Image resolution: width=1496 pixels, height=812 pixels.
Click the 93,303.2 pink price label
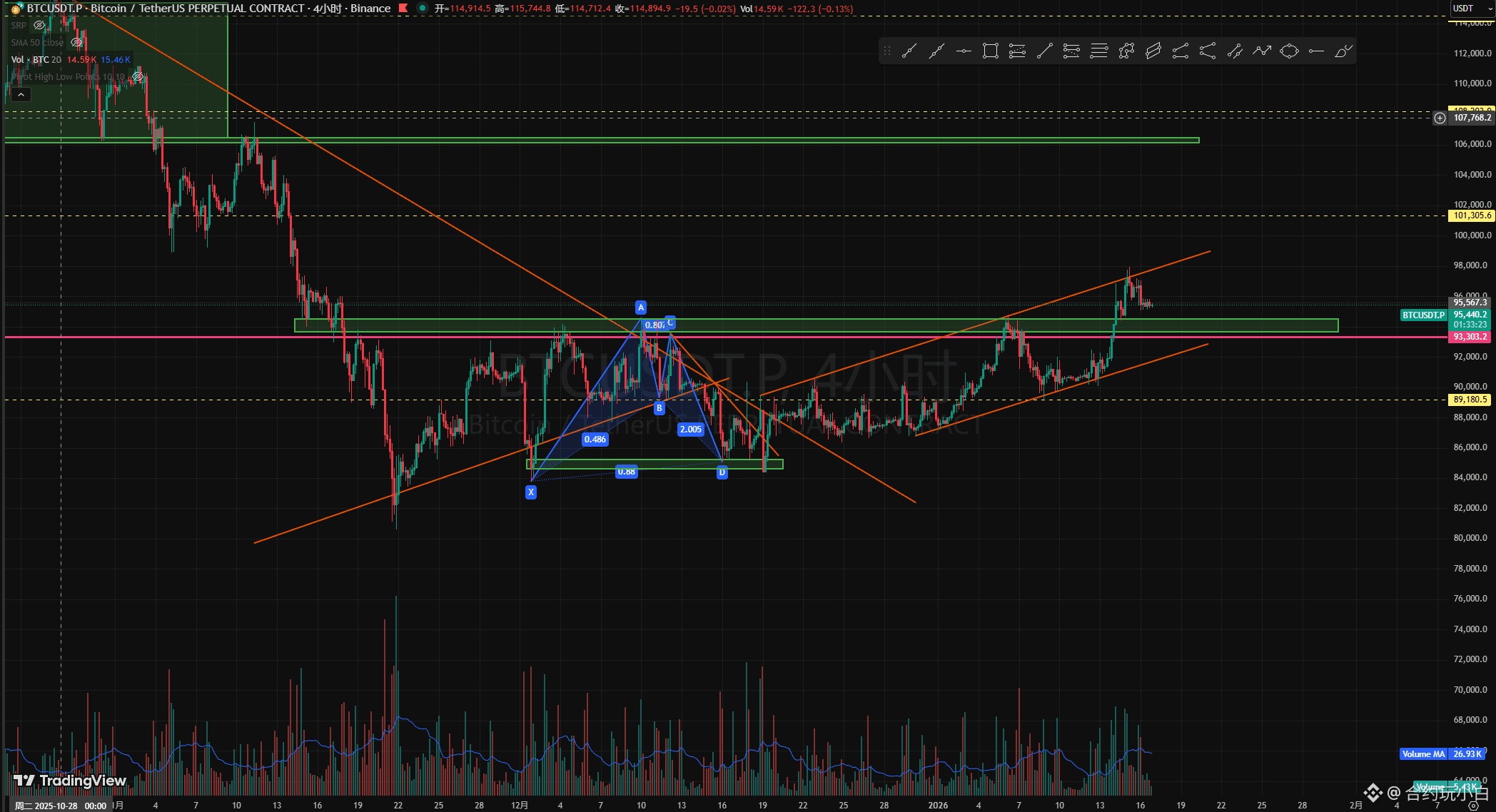(1470, 337)
